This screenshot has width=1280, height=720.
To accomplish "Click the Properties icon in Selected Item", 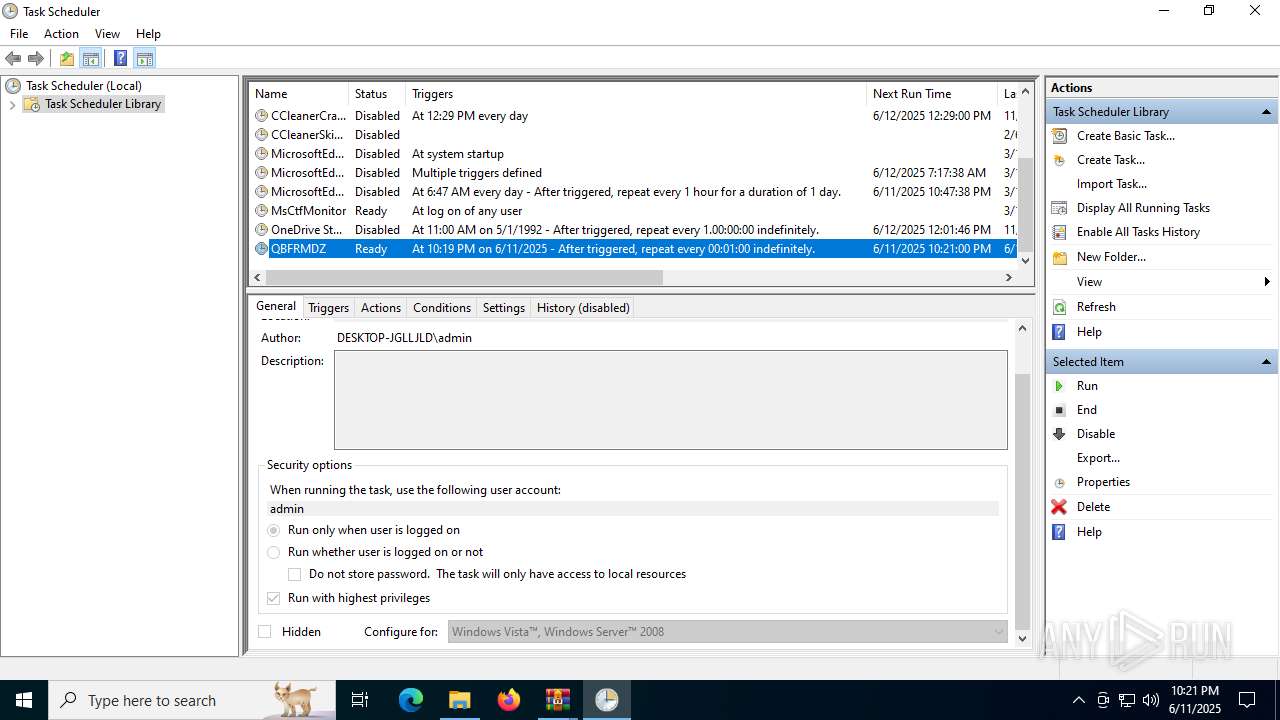I will (x=1060, y=482).
